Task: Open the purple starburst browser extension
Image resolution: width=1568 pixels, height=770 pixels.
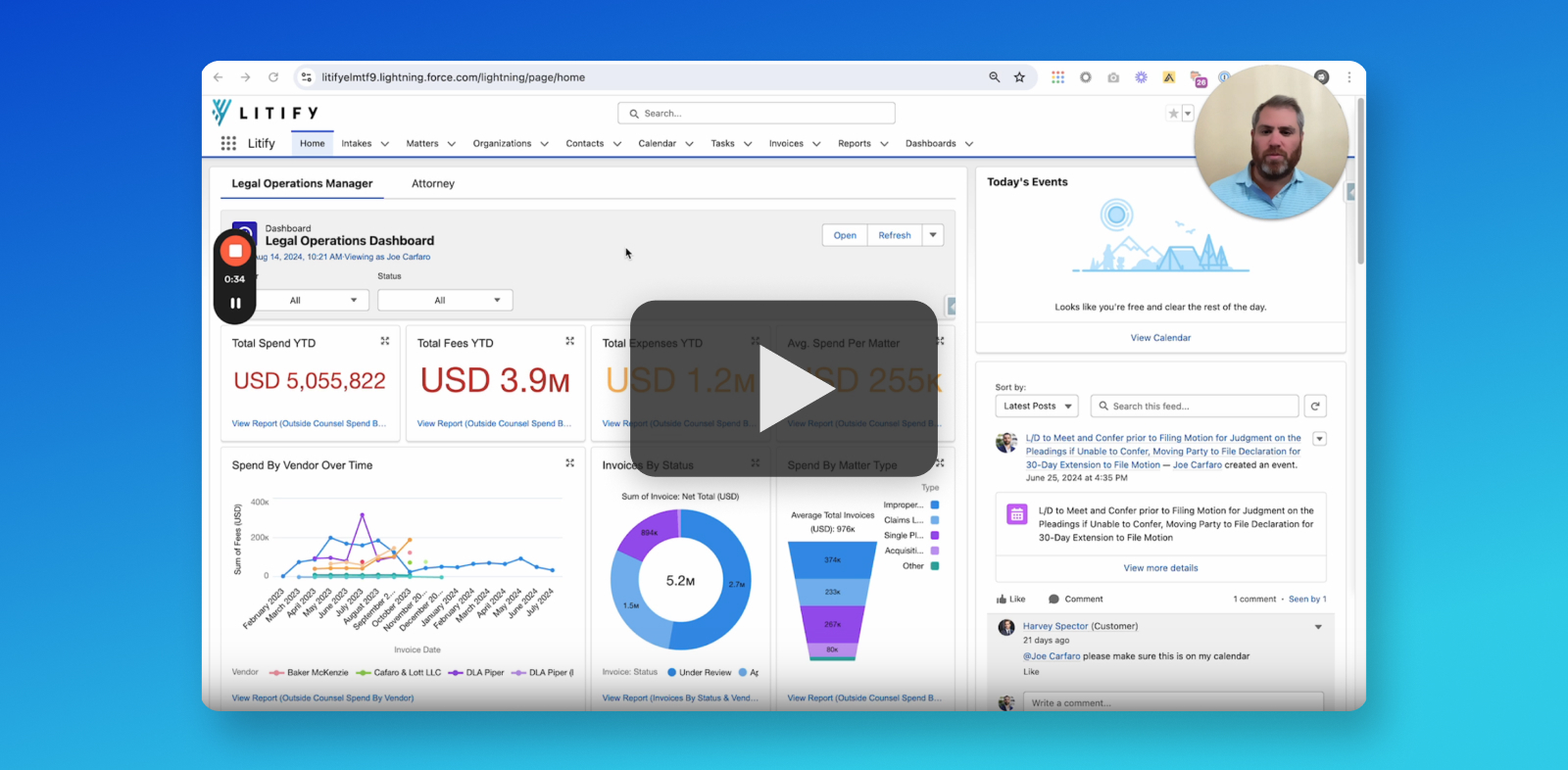Action: pyautogui.click(x=1141, y=77)
